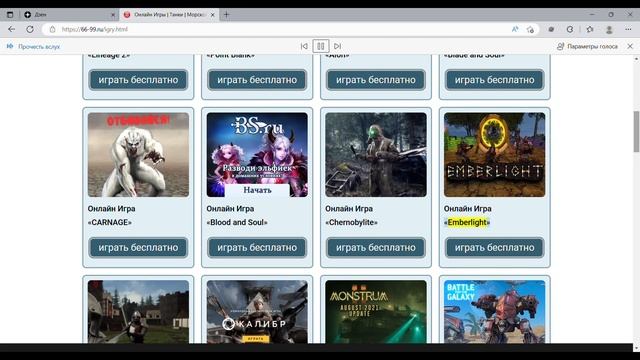
Task: Click играть бесплатно under Blood and Soul
Action: click(x=257, y=247)
